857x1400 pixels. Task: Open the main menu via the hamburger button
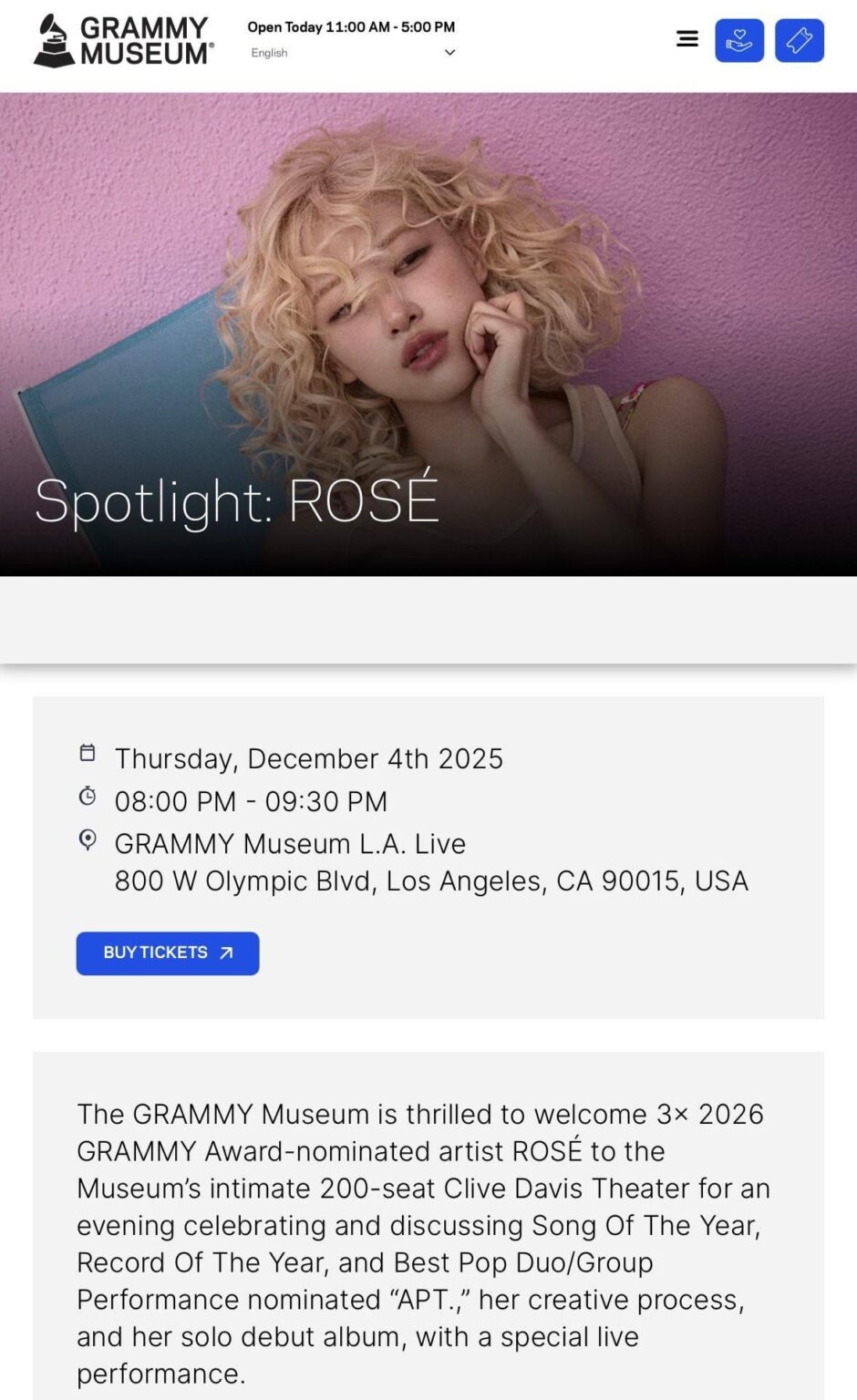pos(687,38)
